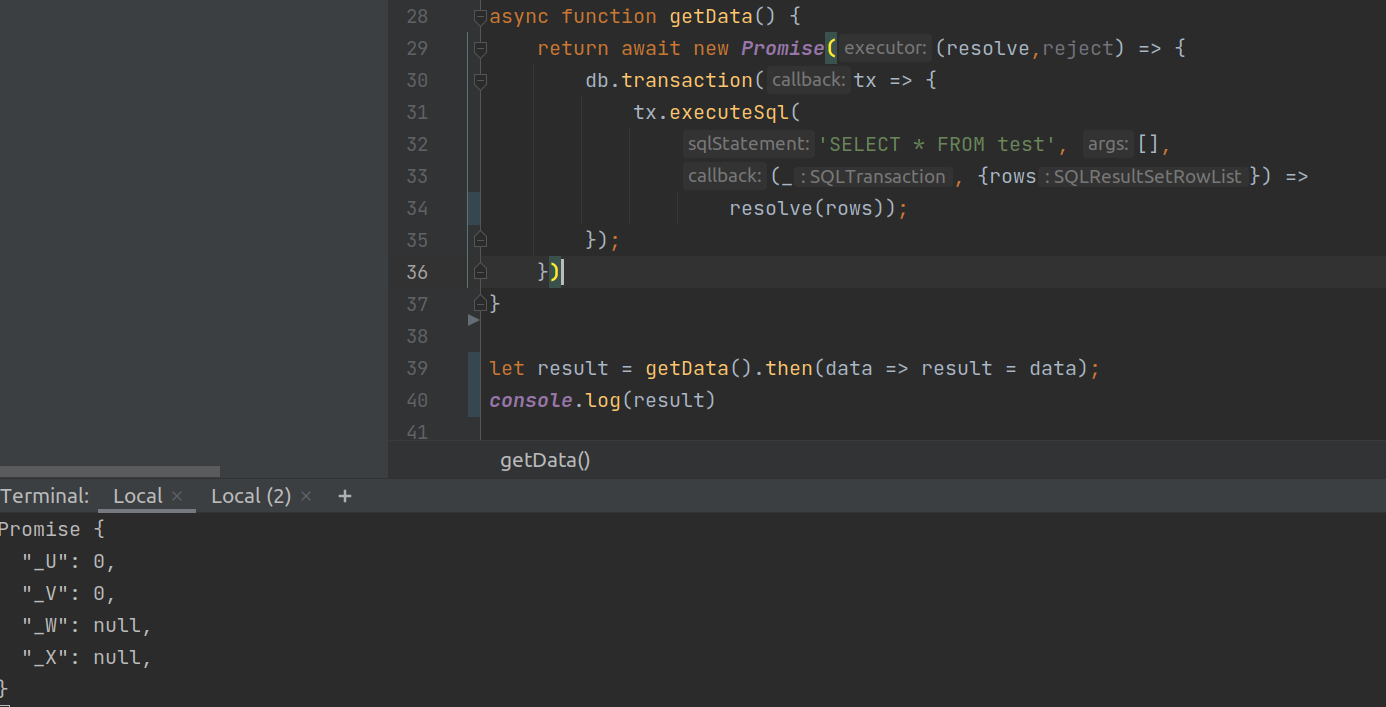Image resolution: width=1386 pixels, height=707 pixels.
Task: Switch to the Local (2) terminal tab
Action: [251, 496]
